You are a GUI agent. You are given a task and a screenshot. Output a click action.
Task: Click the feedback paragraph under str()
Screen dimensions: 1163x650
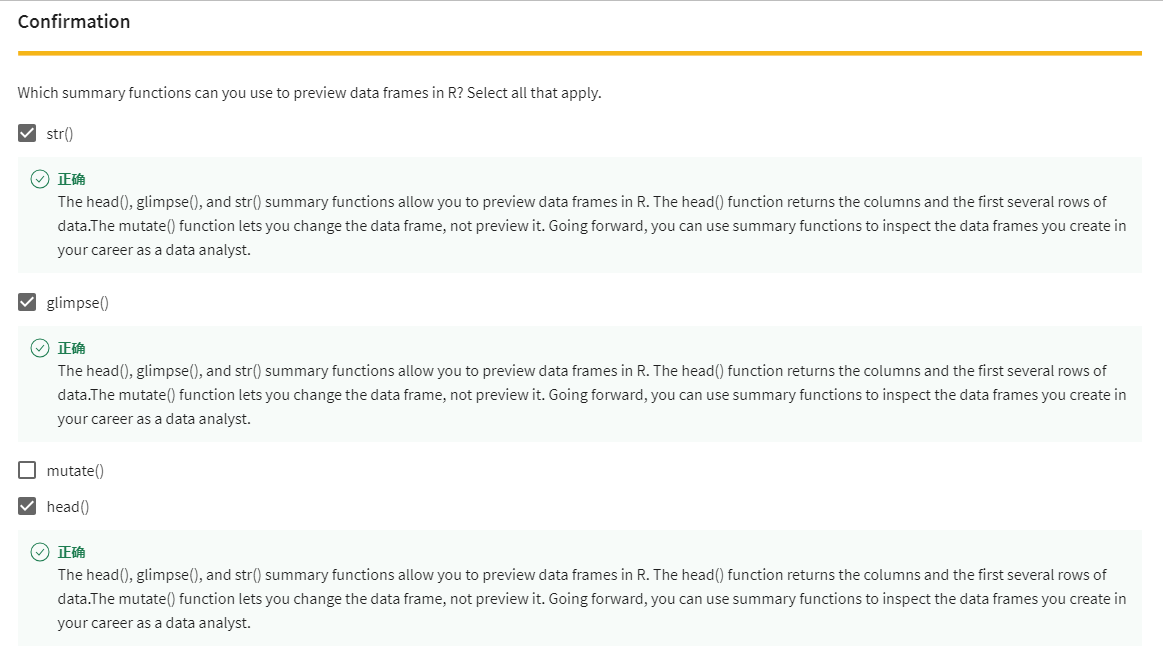tap(590, 226)
